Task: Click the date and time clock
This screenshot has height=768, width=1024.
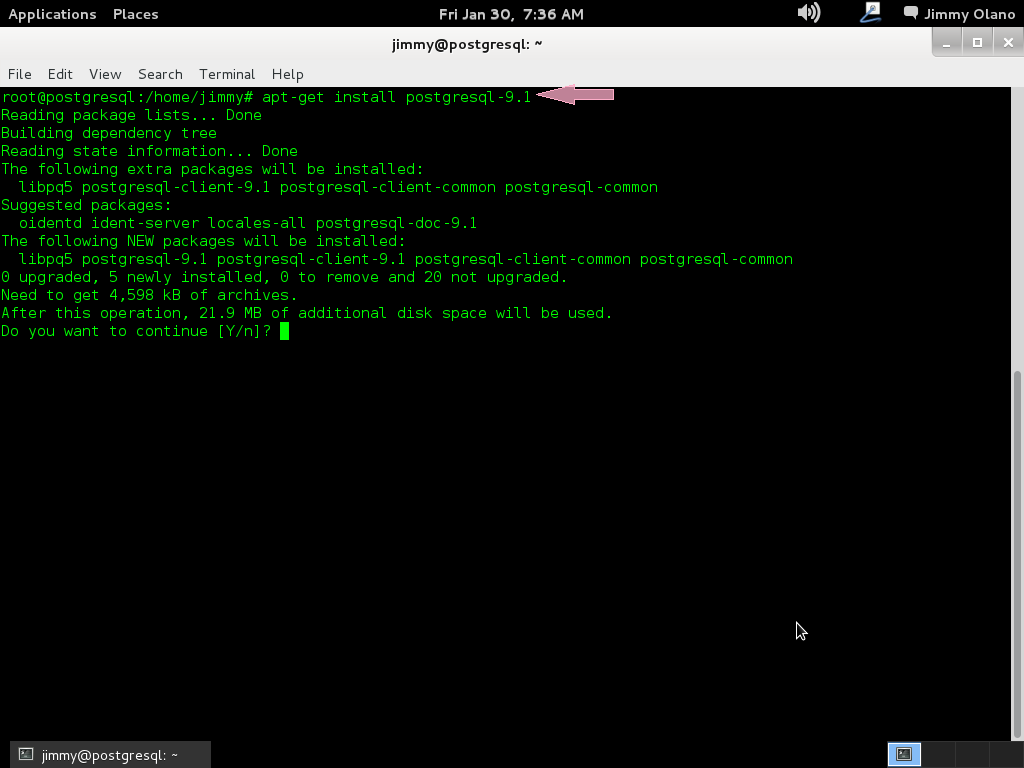Action: (511, 14)
